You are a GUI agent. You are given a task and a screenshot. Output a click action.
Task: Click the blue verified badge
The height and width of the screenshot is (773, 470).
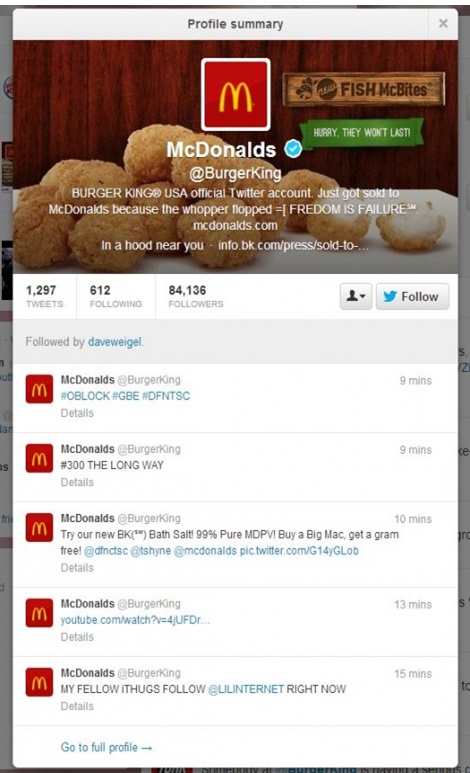(x=293, y=149)
